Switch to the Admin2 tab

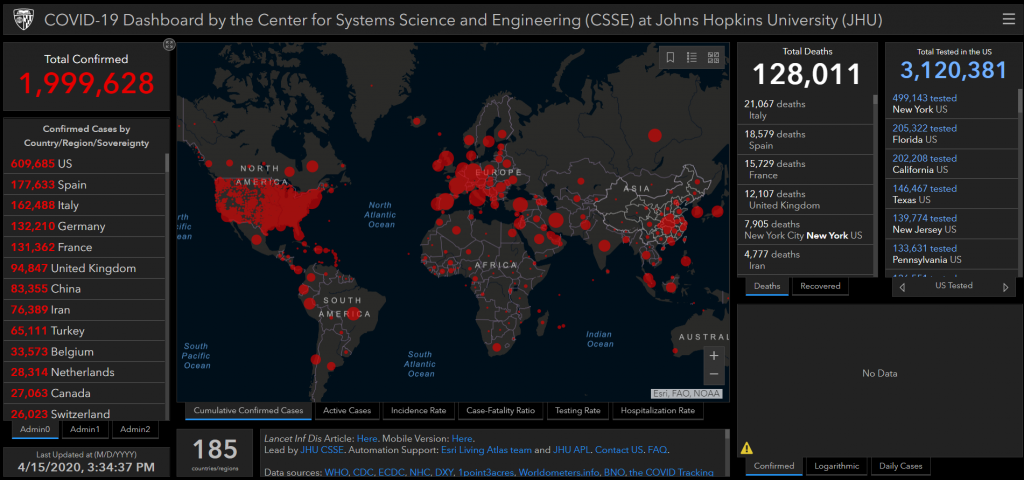click(135, 429)
